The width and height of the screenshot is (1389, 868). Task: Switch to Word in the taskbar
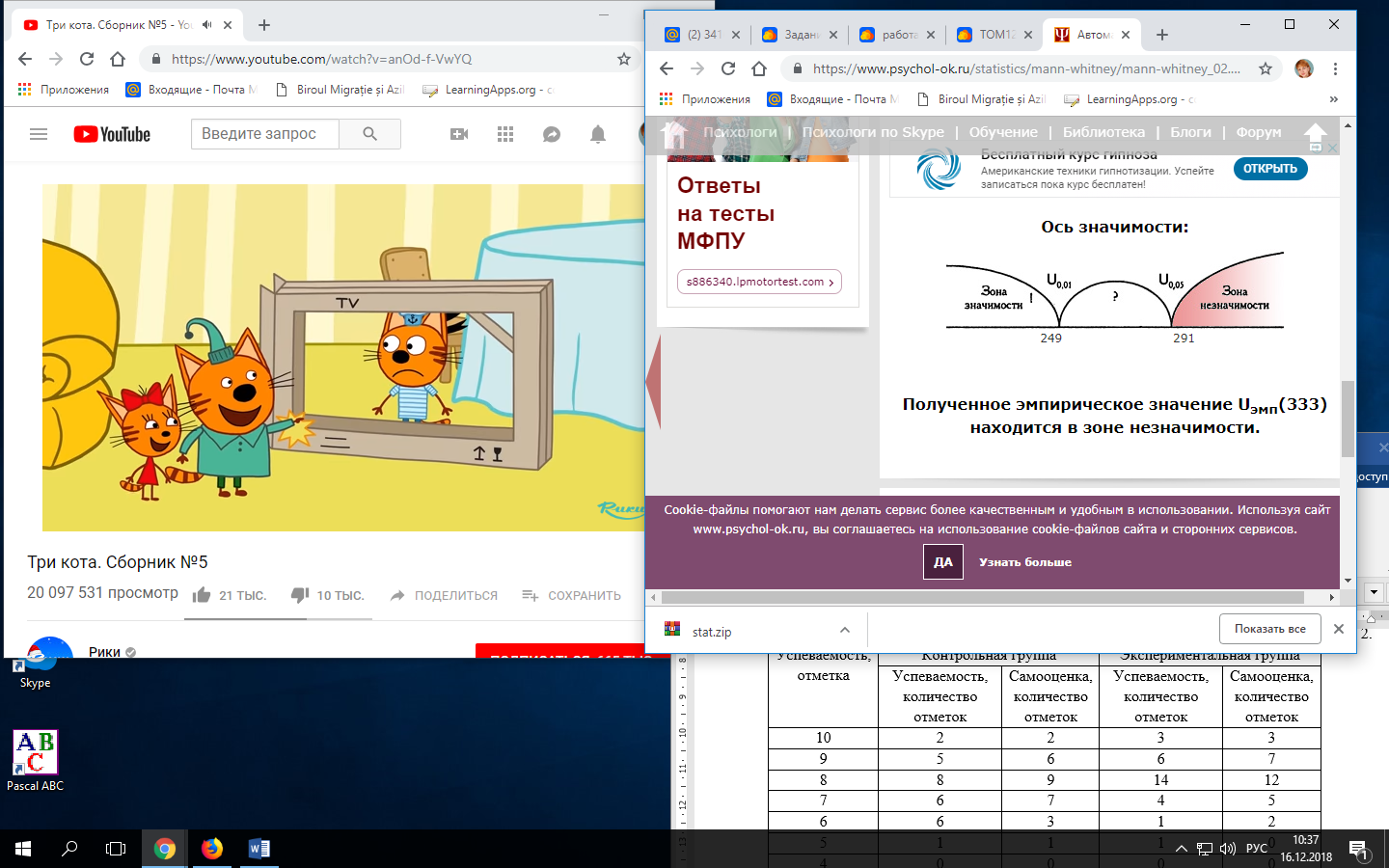[259, 849]
